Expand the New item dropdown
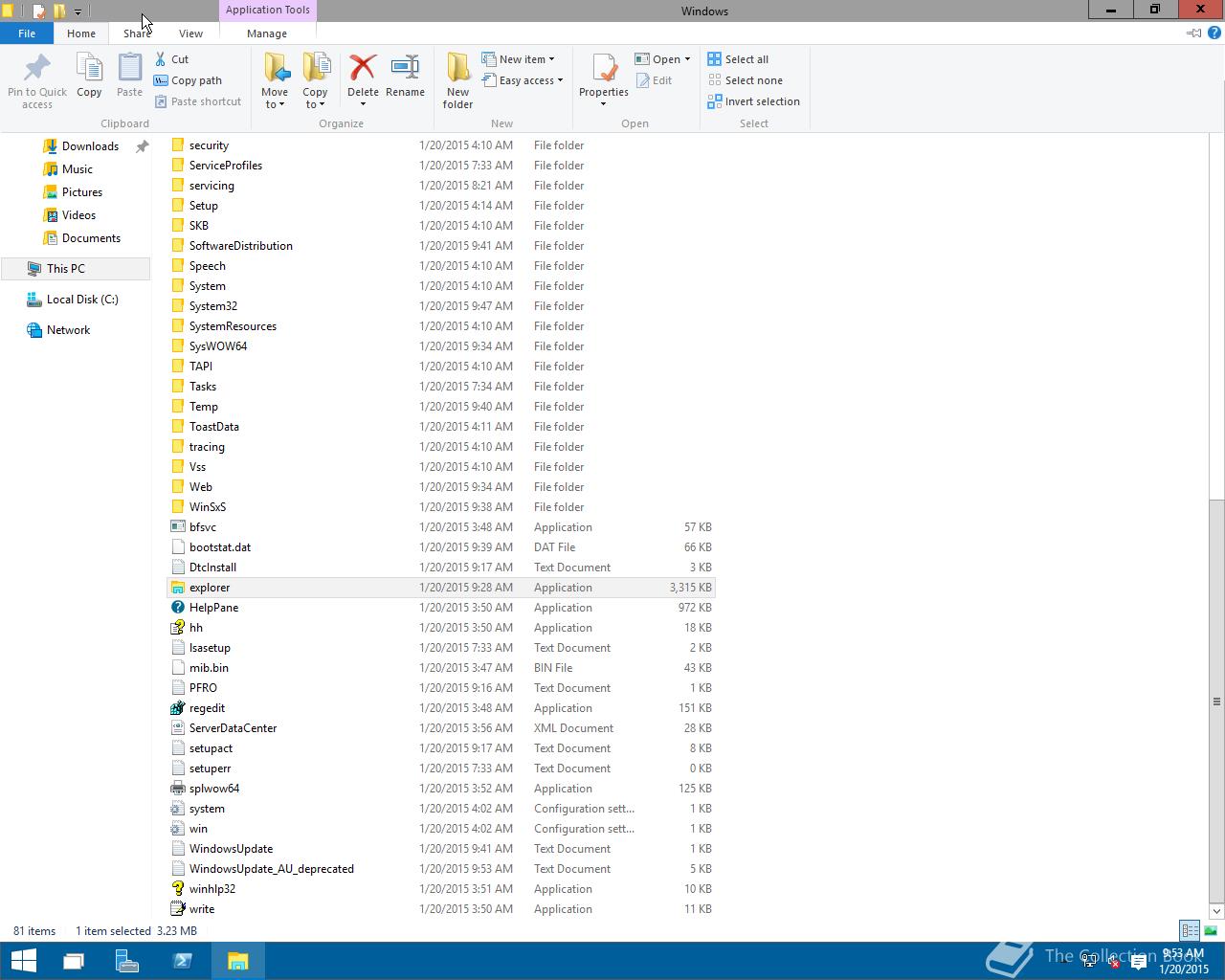Viewport: 1225px width, 980px height. click(x=551, y=59)
